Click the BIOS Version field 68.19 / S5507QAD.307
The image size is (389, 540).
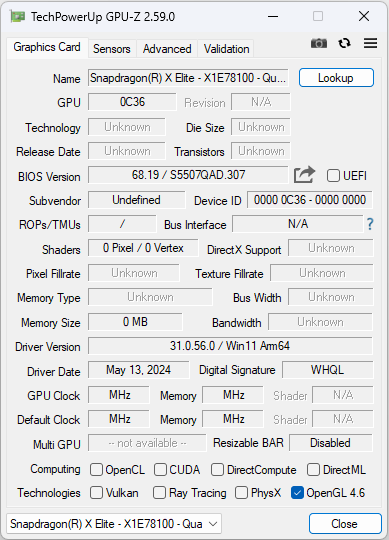pyautogui.click(x=188, y=175)
